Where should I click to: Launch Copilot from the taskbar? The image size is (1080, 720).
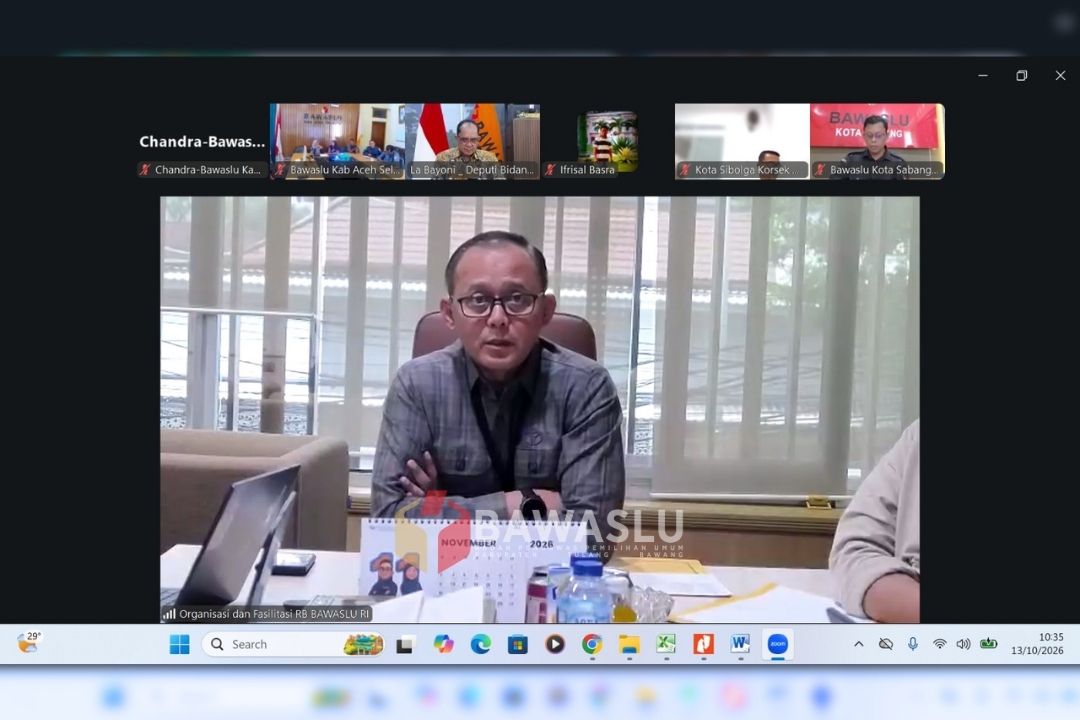(443, 644)
